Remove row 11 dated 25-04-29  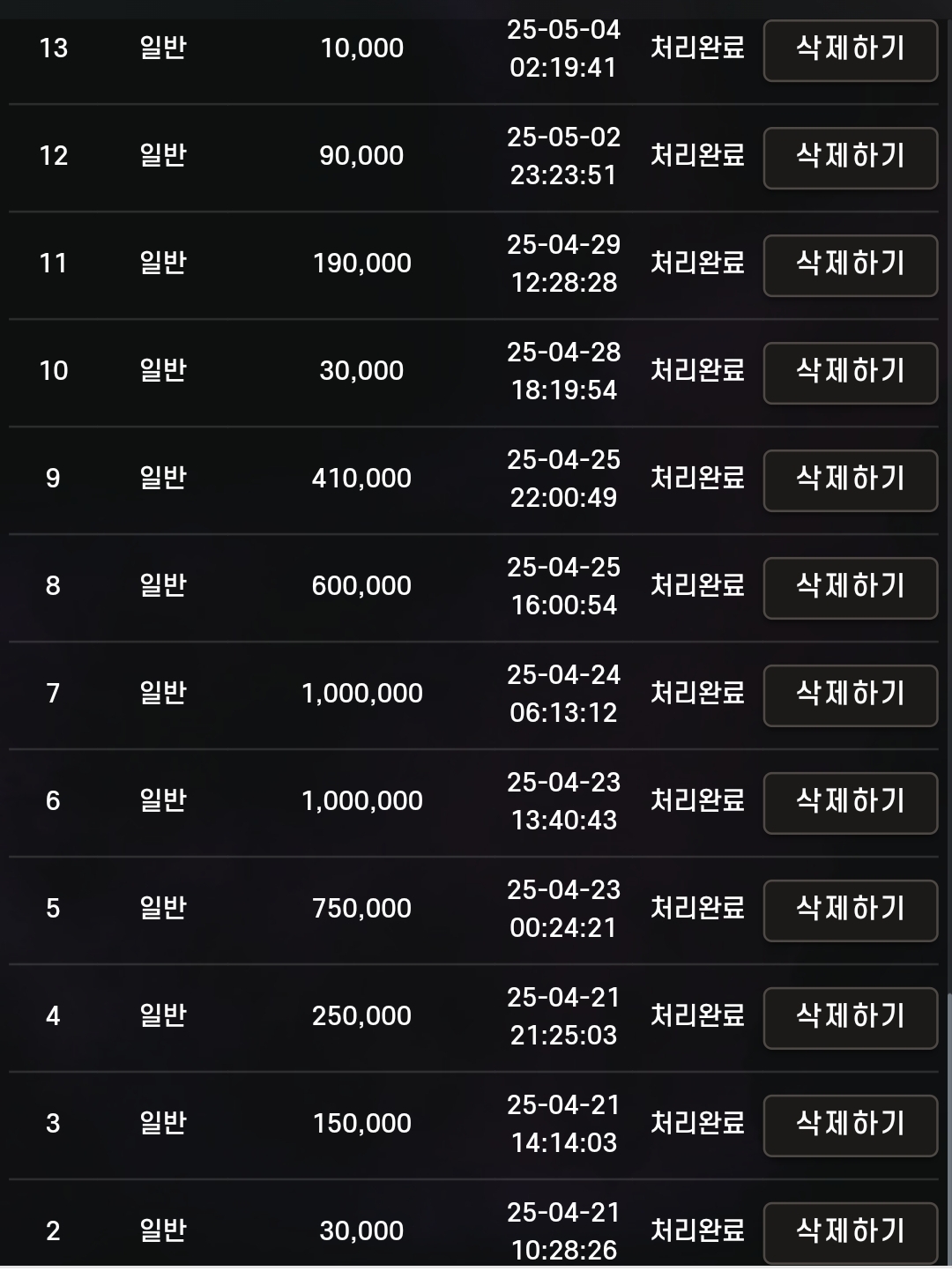(850, 265)
